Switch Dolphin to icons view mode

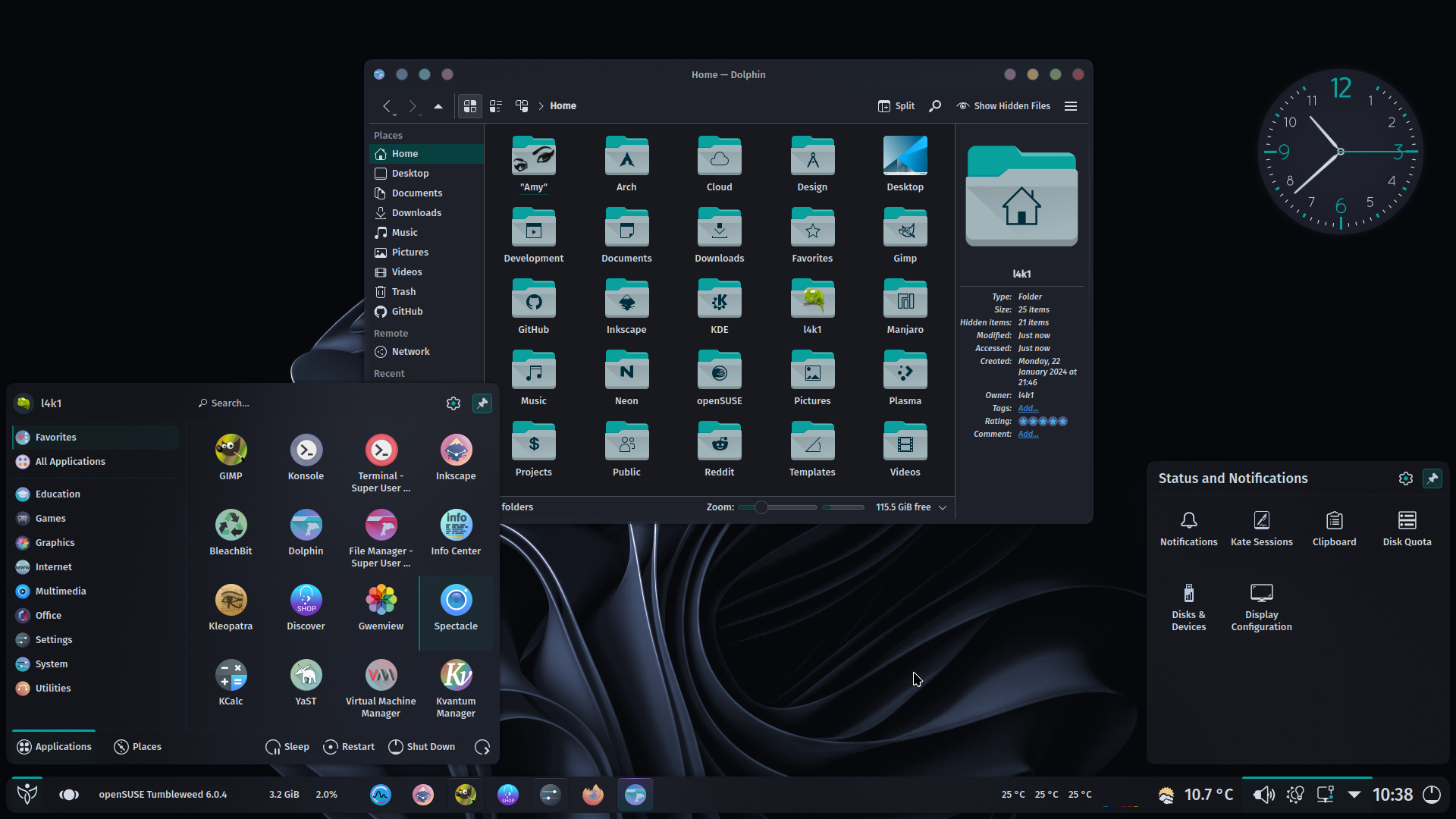(470, 106)
